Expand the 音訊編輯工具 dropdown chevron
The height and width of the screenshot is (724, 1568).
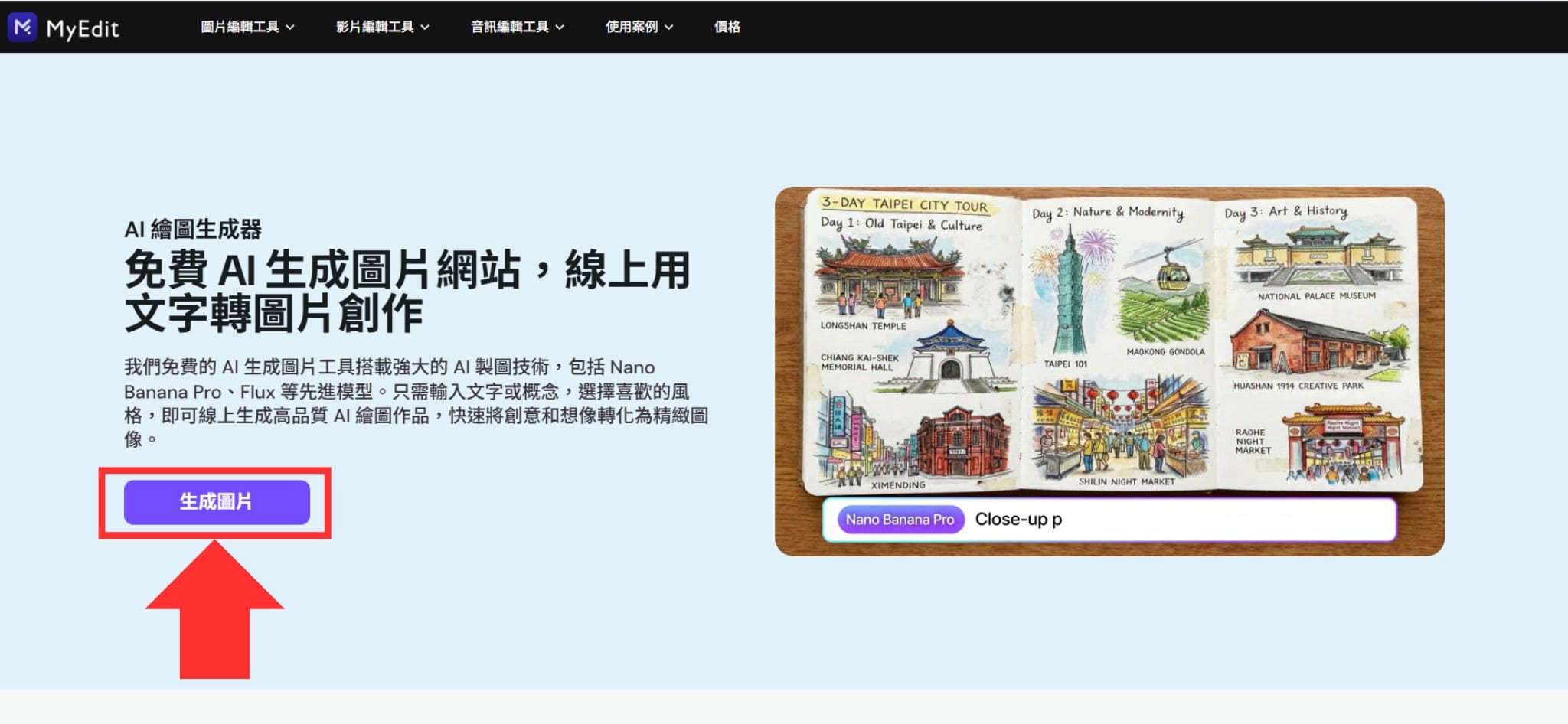click(561, 26)
